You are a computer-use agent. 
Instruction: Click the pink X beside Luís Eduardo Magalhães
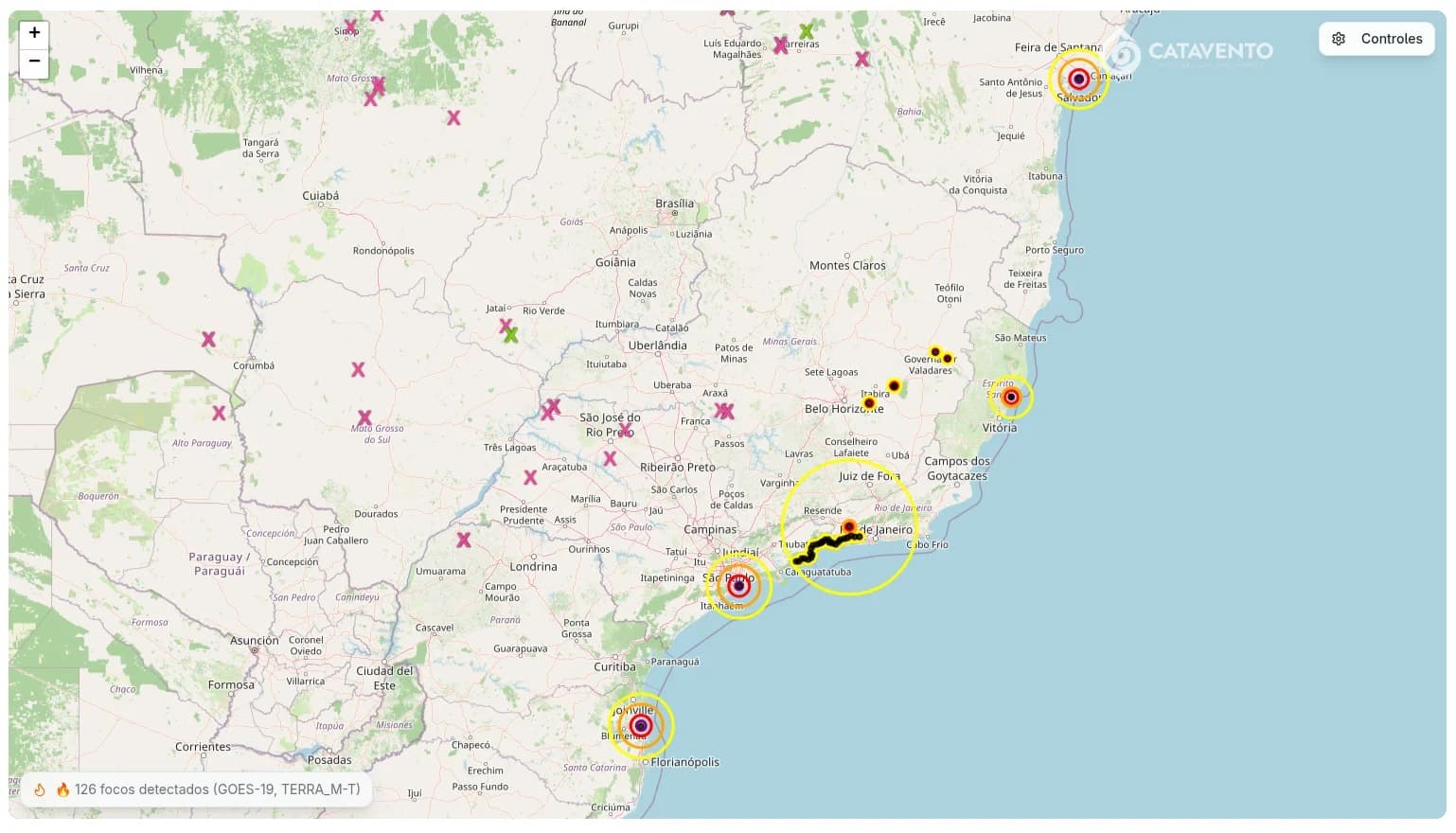pos(780,44)
